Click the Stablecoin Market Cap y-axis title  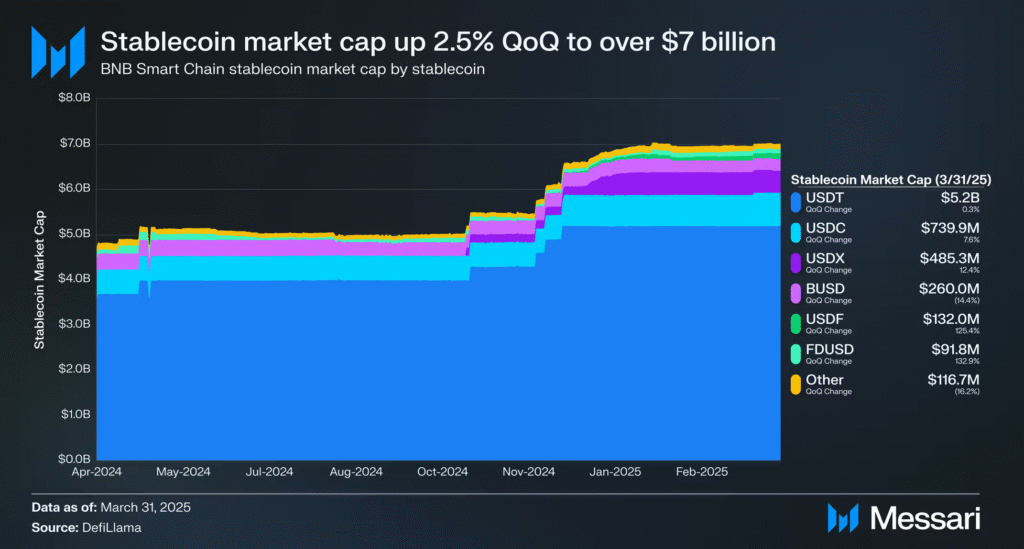click(x=40, y=279)
